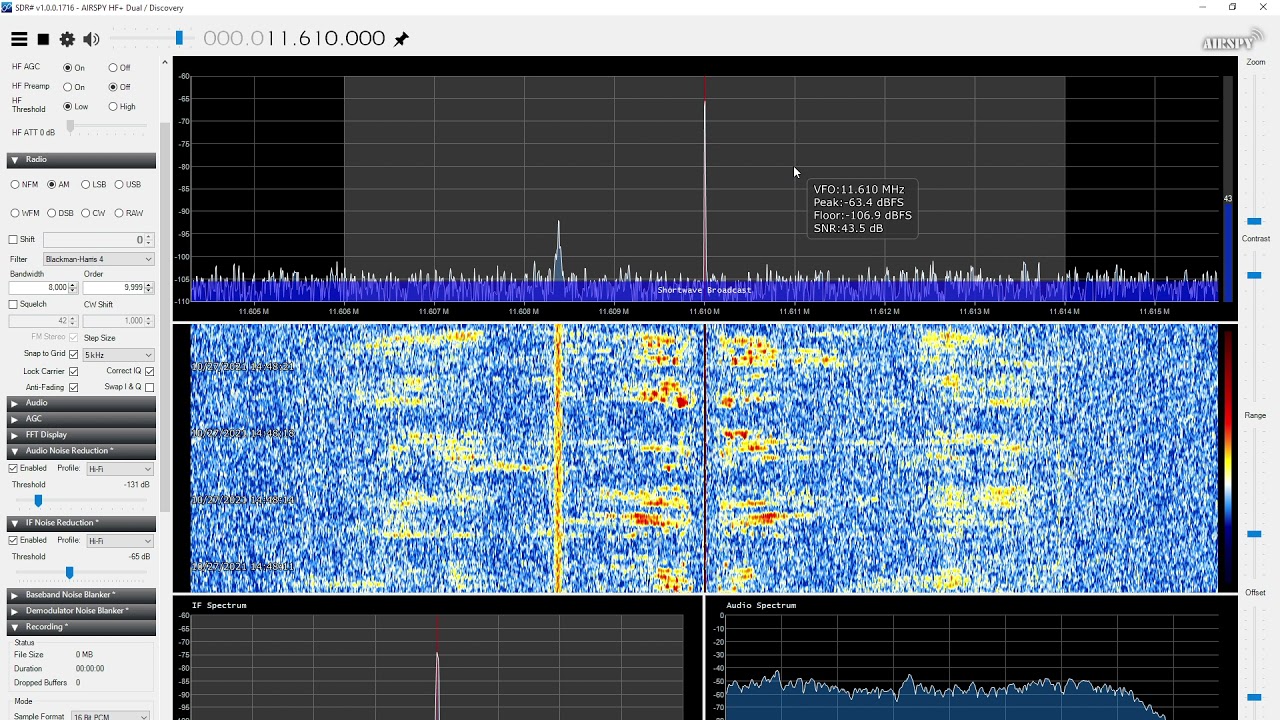
Task: Collapse the Radio panel
Action: [x=81, y=160]
